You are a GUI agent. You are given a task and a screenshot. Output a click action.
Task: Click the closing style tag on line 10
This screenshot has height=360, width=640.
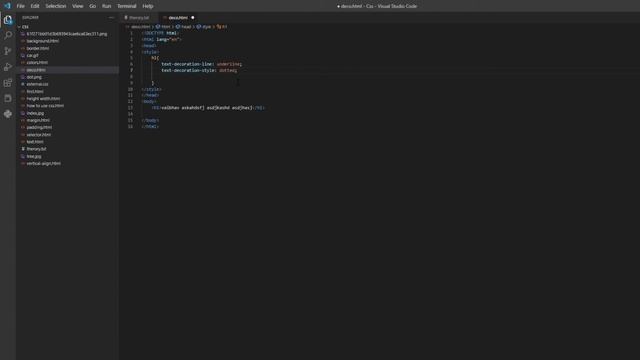click(151, 89)
